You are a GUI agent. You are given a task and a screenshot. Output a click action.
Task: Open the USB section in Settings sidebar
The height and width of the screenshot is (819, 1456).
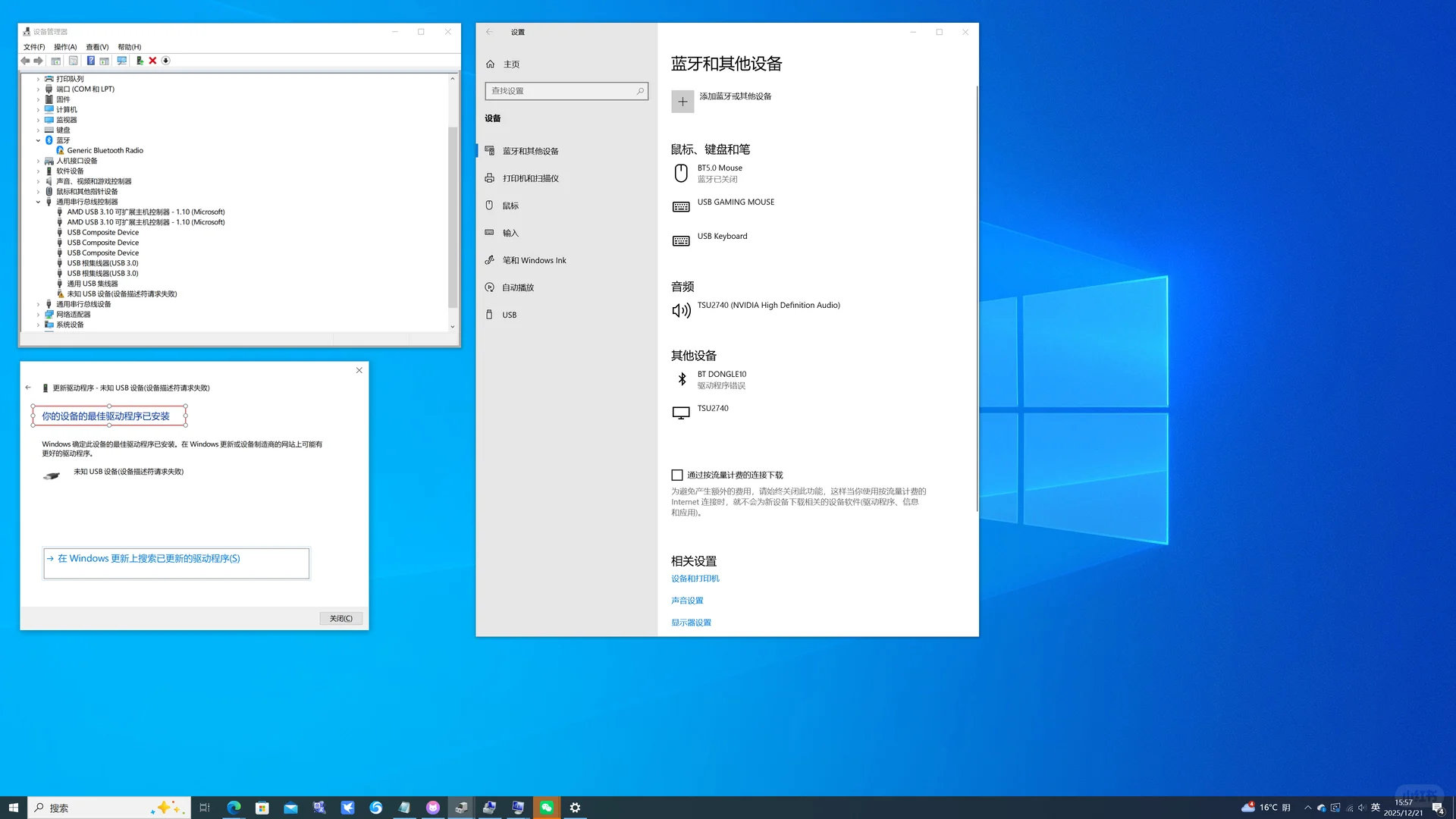pyautogui.click(x=509, y=314)
